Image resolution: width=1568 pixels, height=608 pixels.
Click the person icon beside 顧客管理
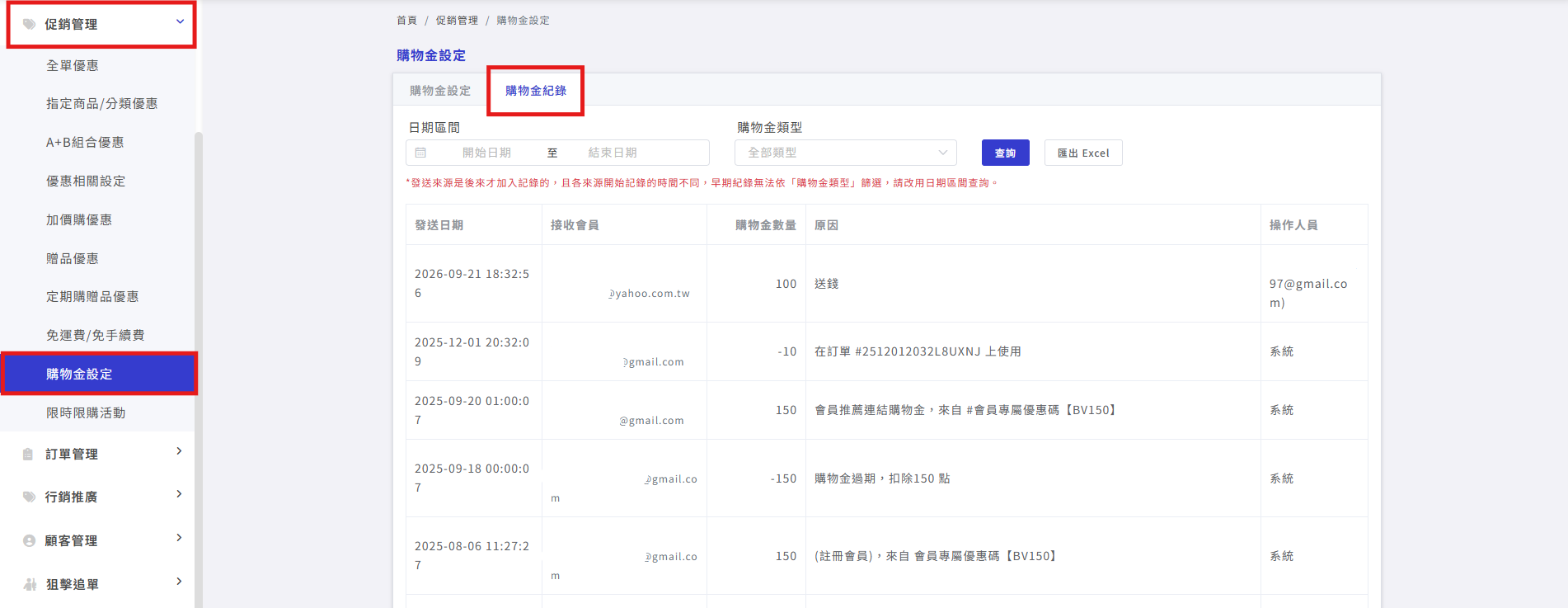pos(29,540)
